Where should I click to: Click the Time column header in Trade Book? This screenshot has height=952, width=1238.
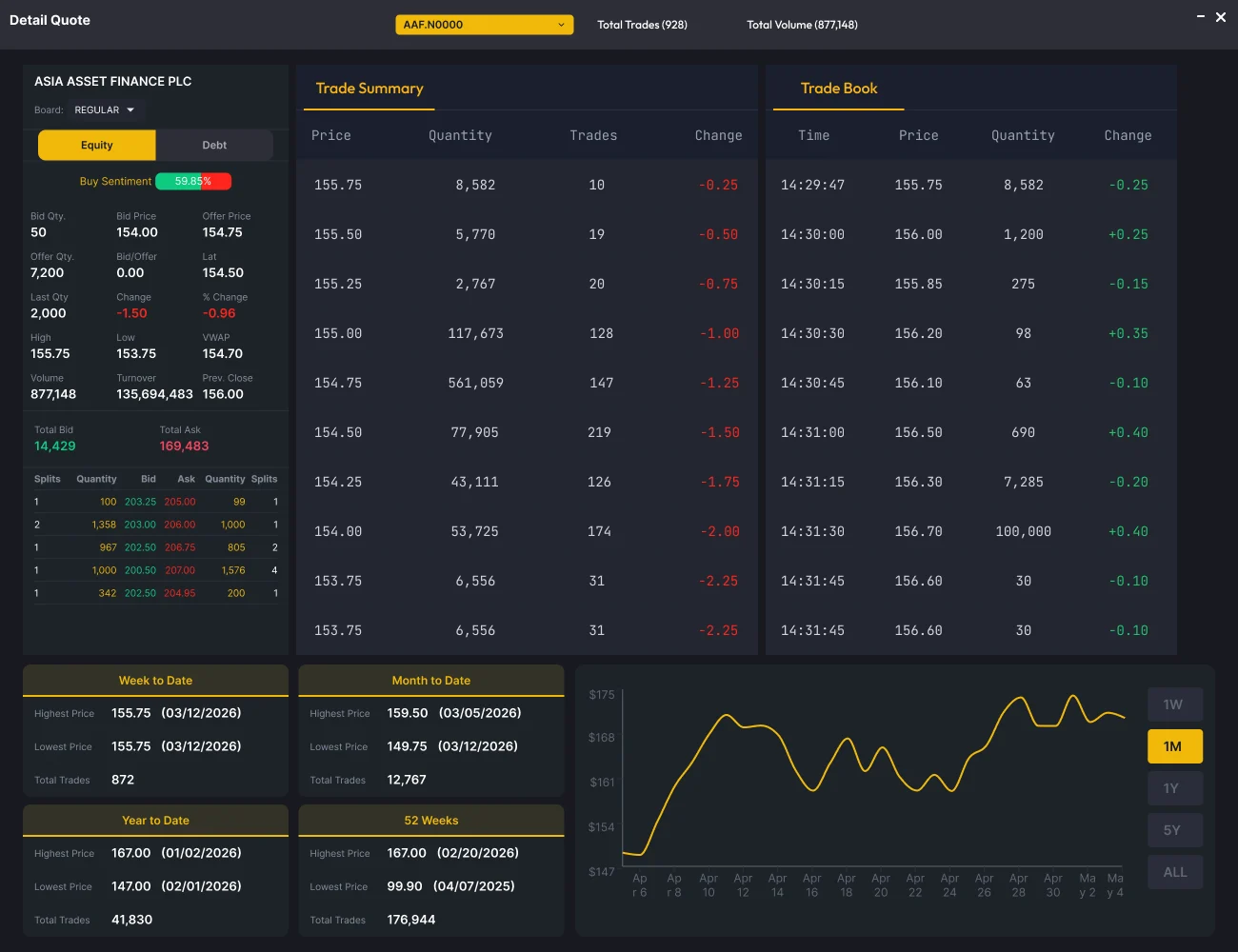pyautogui.click(x=813, y=136)
